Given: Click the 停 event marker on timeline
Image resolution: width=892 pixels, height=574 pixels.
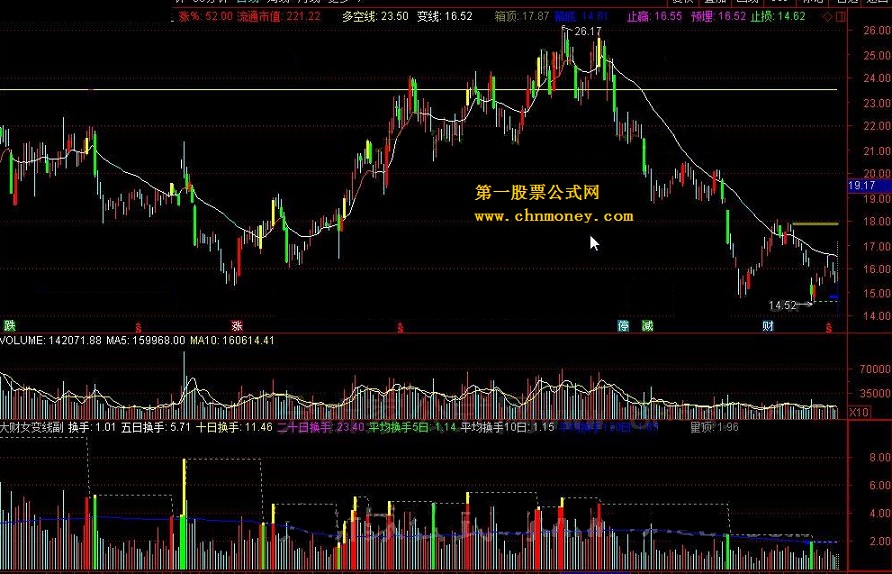Looking at the screenshot, I should click(623, 326).
